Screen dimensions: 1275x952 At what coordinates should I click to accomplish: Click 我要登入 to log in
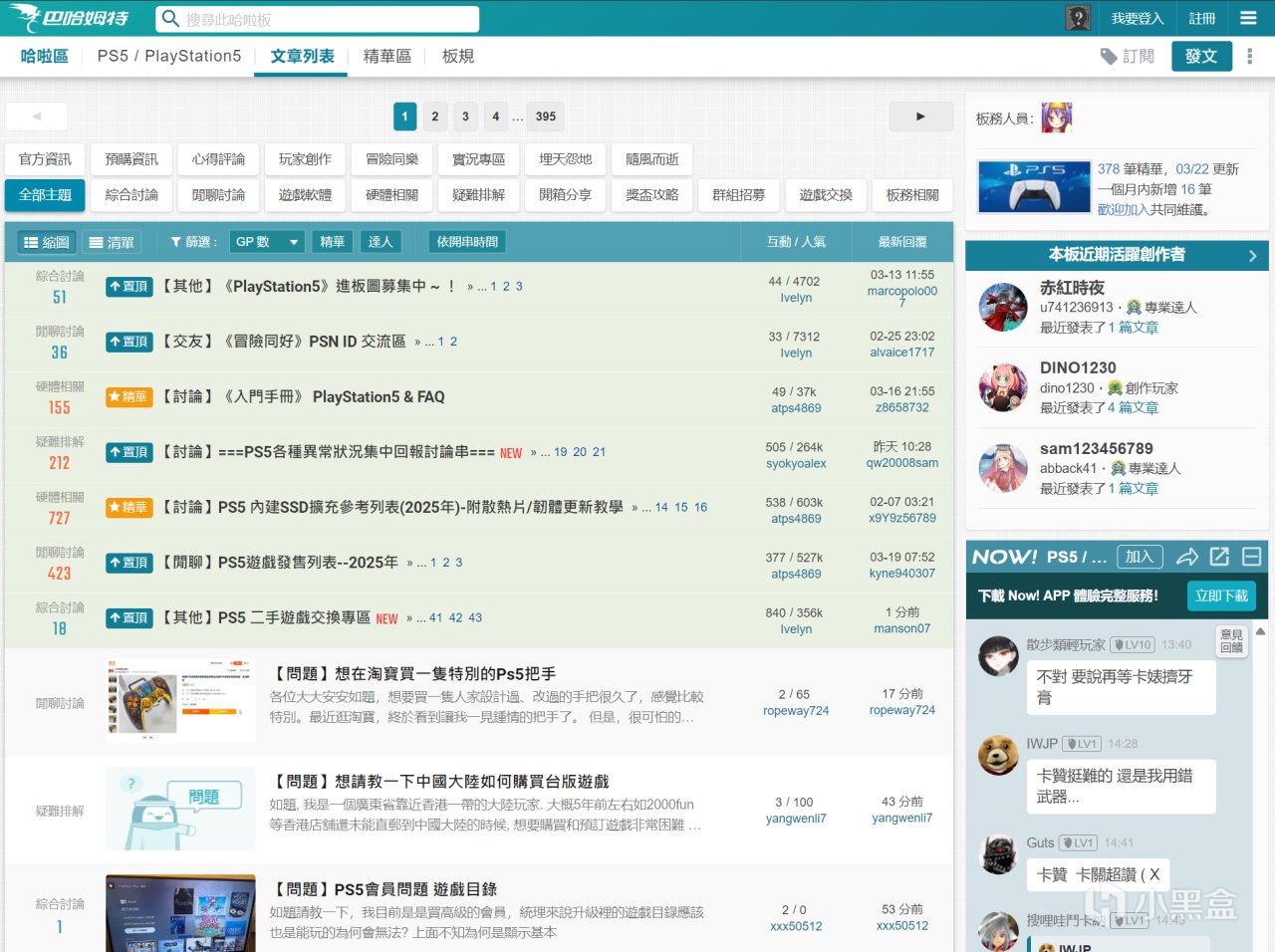click(x=1138, y=18)
